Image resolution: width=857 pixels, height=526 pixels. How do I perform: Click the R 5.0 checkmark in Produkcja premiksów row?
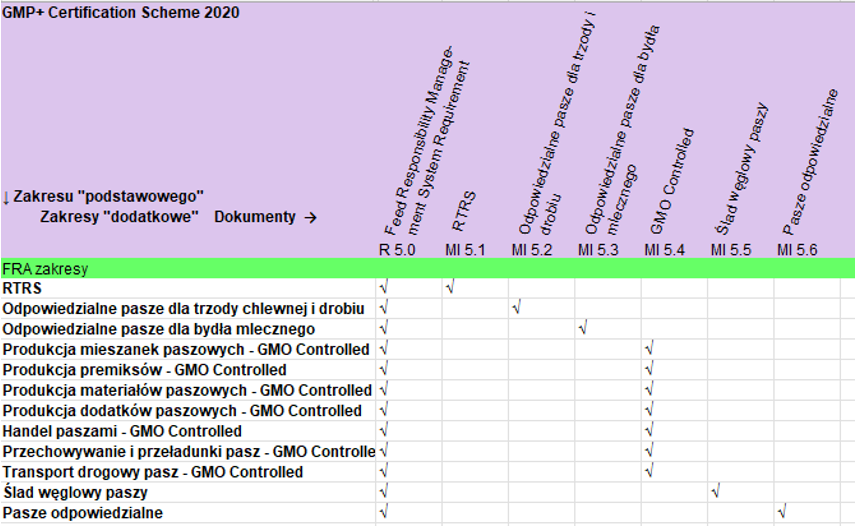[x=384, y=369]
